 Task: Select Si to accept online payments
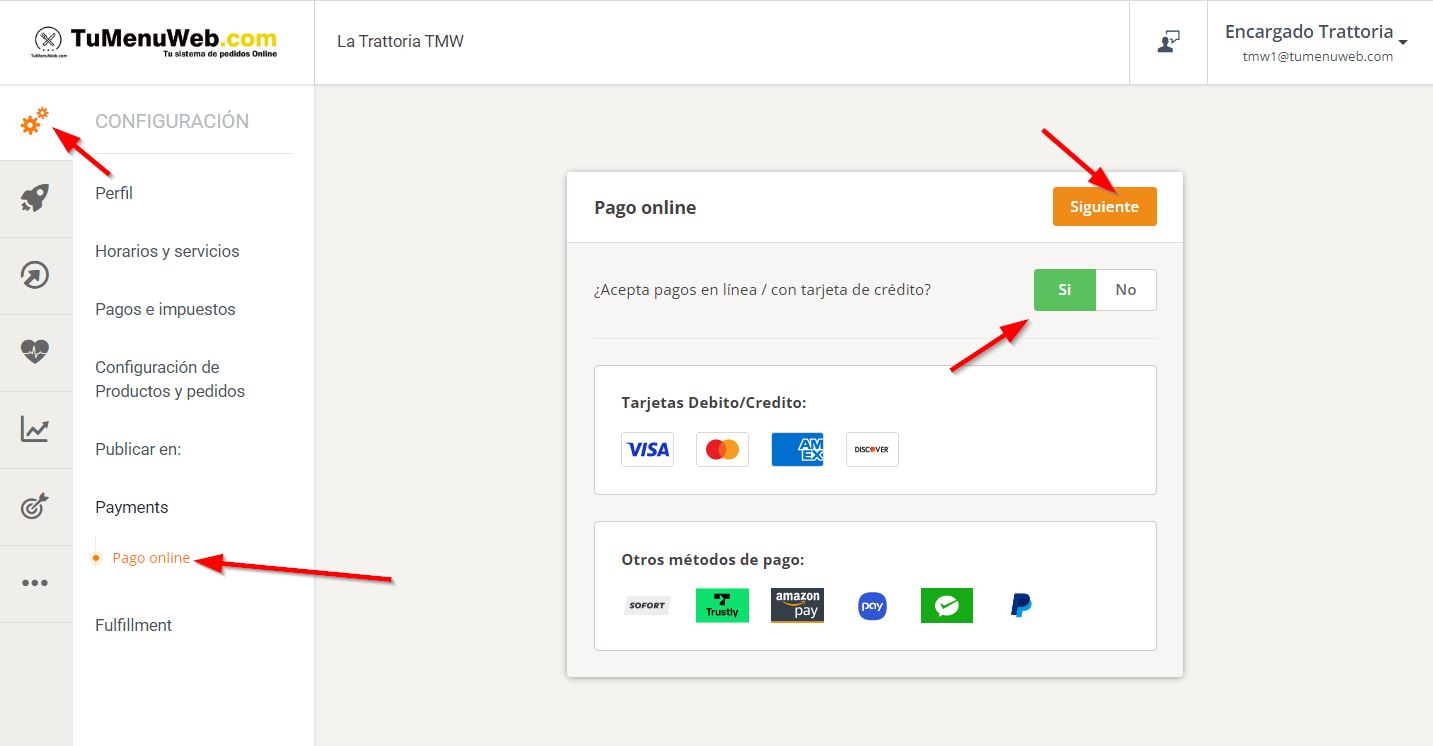pyautogui.click(x=1064, y=290)
